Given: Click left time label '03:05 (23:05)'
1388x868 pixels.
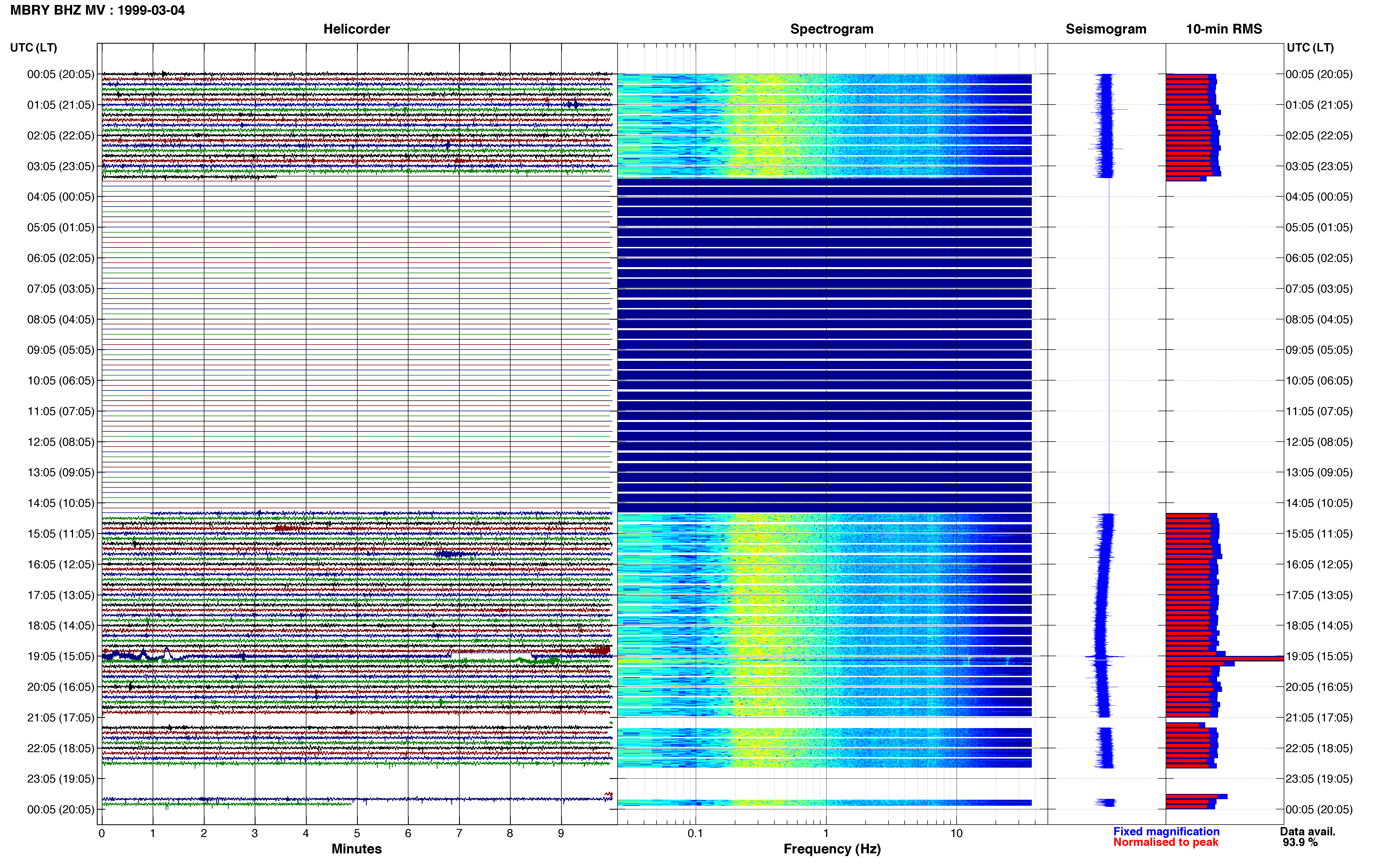Looking at the screenshot, I should click(x=61, y=166).
